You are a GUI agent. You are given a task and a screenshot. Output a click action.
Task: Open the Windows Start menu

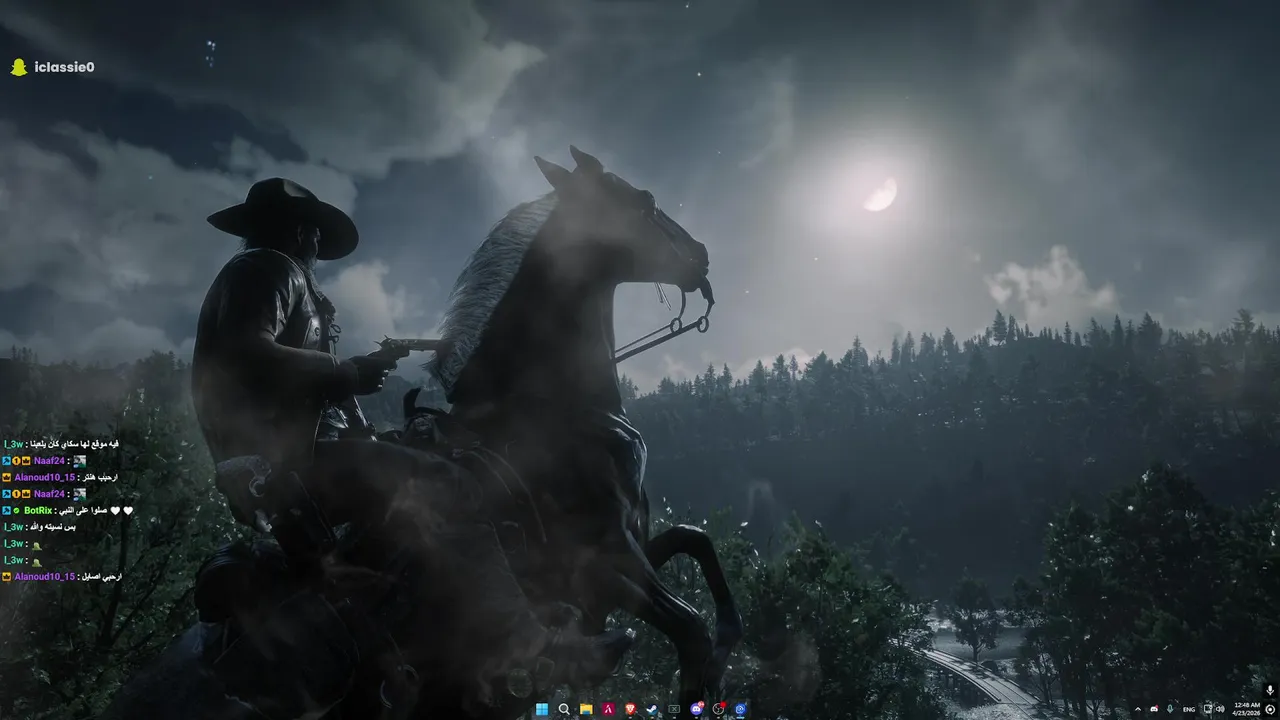coord(542,709)
